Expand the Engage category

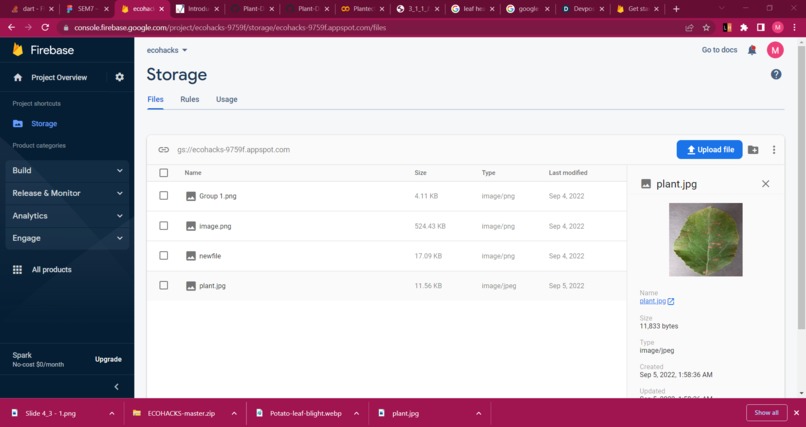click(x=67, y=238)
